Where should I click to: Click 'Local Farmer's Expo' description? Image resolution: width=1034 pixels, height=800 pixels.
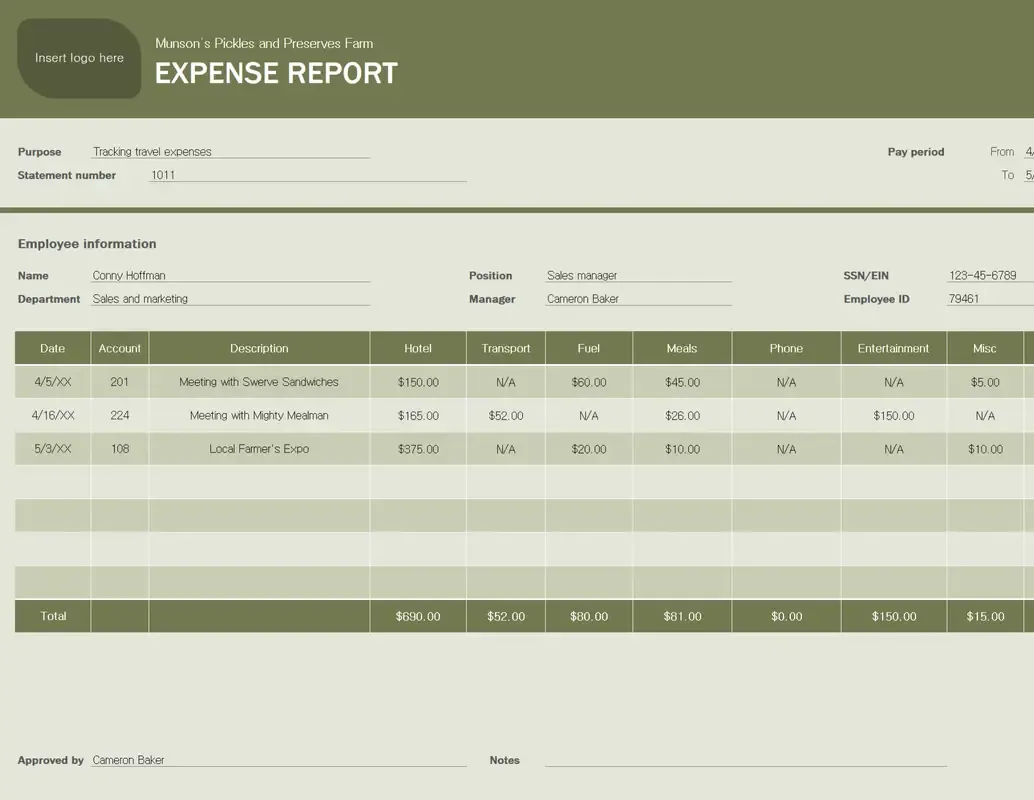(259, 449)
